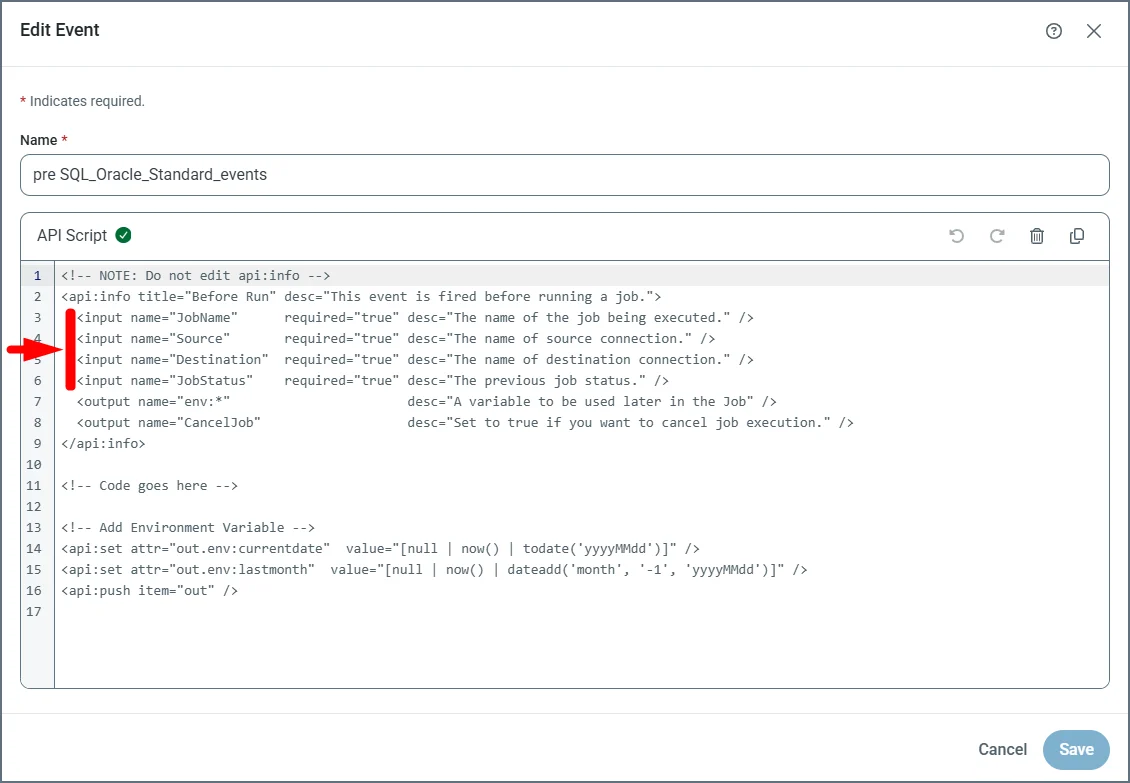Select line number 10 in gutter
Screen dimensions: 1130x783
pos(34,464)
